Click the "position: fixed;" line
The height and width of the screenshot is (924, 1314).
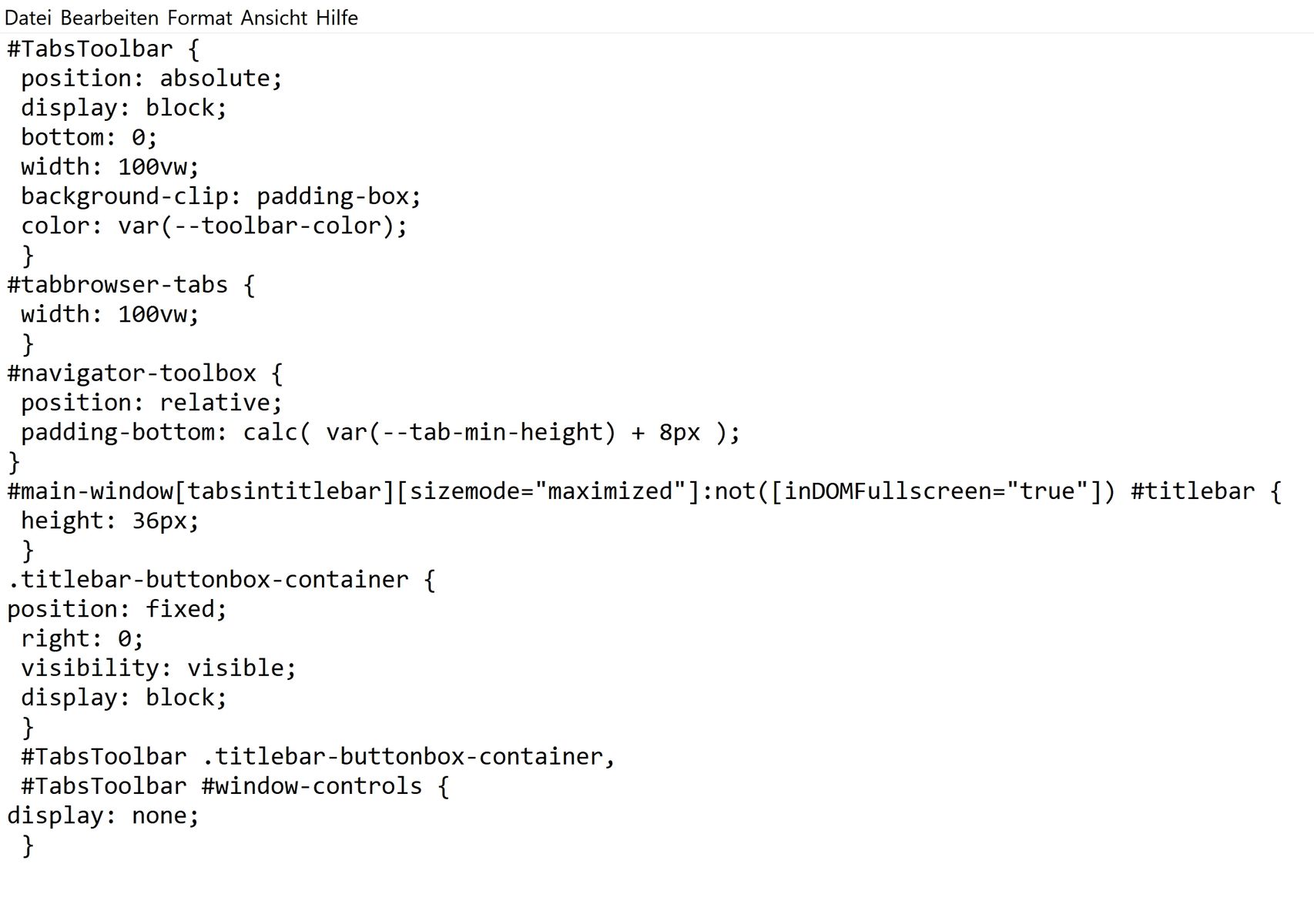coord(117,609)
